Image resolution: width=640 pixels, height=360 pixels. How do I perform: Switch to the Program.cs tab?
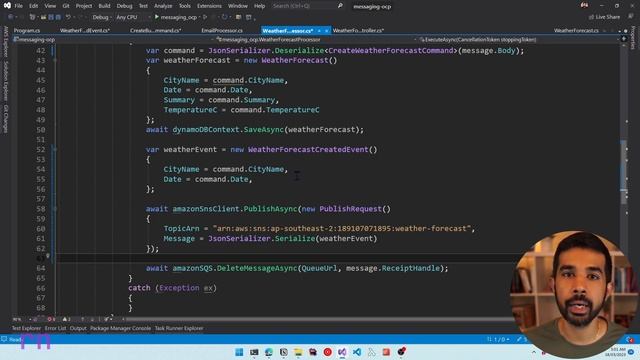(27, 31)
